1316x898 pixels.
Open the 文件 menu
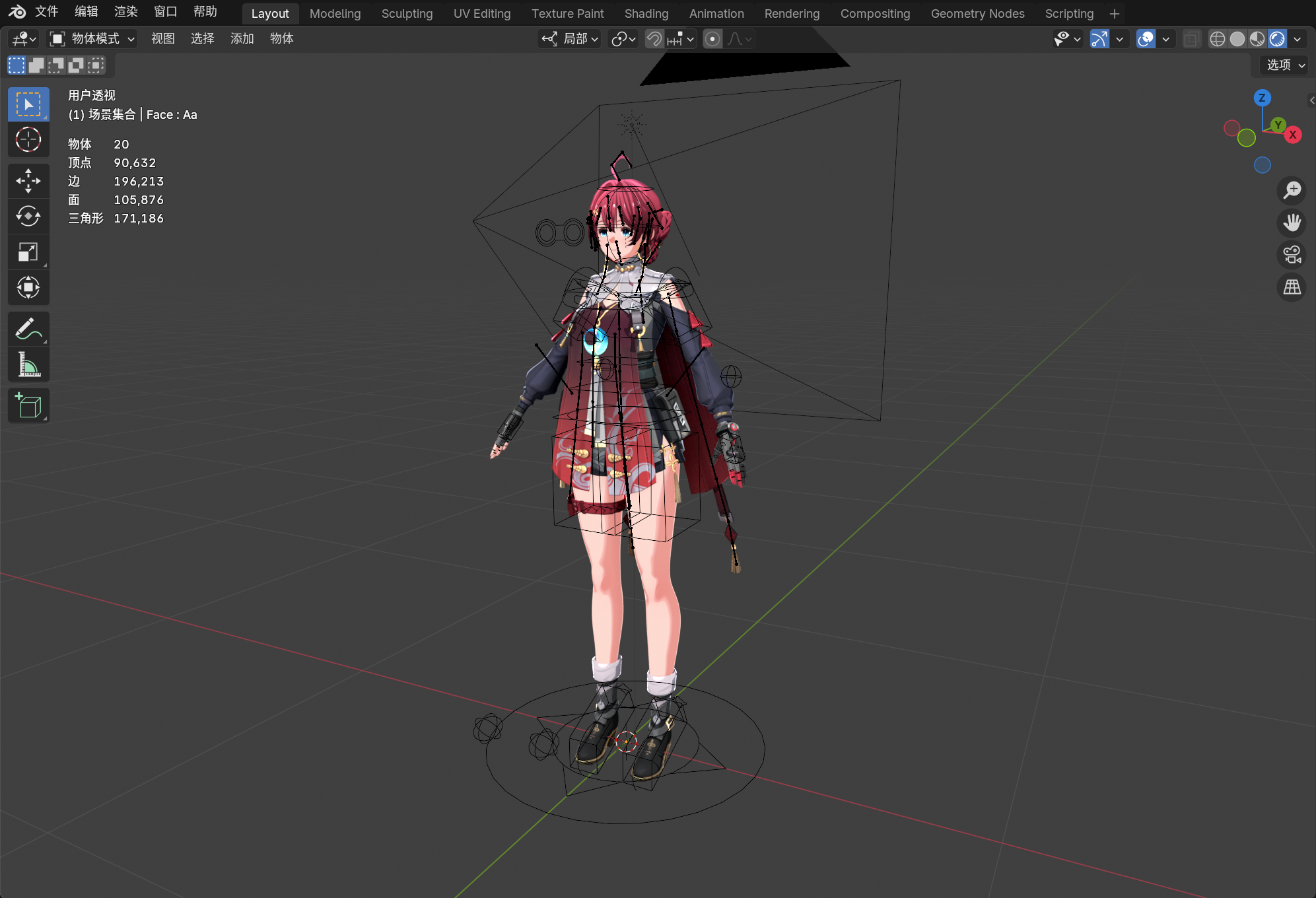pyautogui.click(x=47, y=12)
